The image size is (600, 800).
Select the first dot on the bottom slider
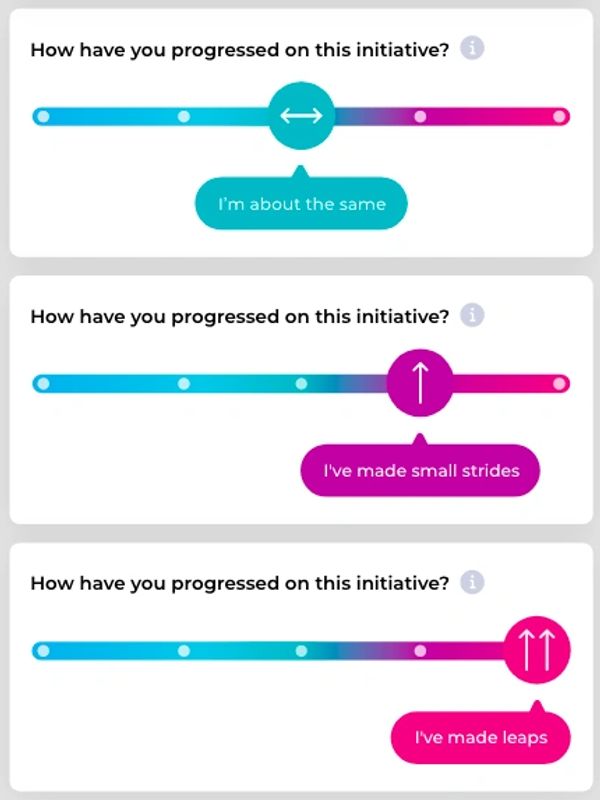[42, 651]
